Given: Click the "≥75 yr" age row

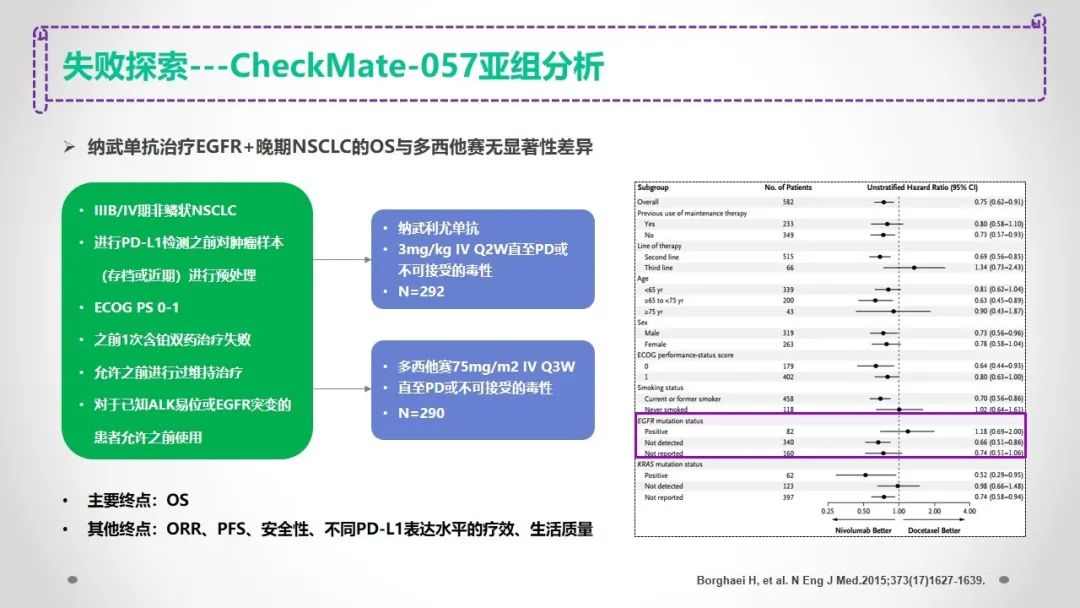Looking at the screenshot, I should 654,312.
